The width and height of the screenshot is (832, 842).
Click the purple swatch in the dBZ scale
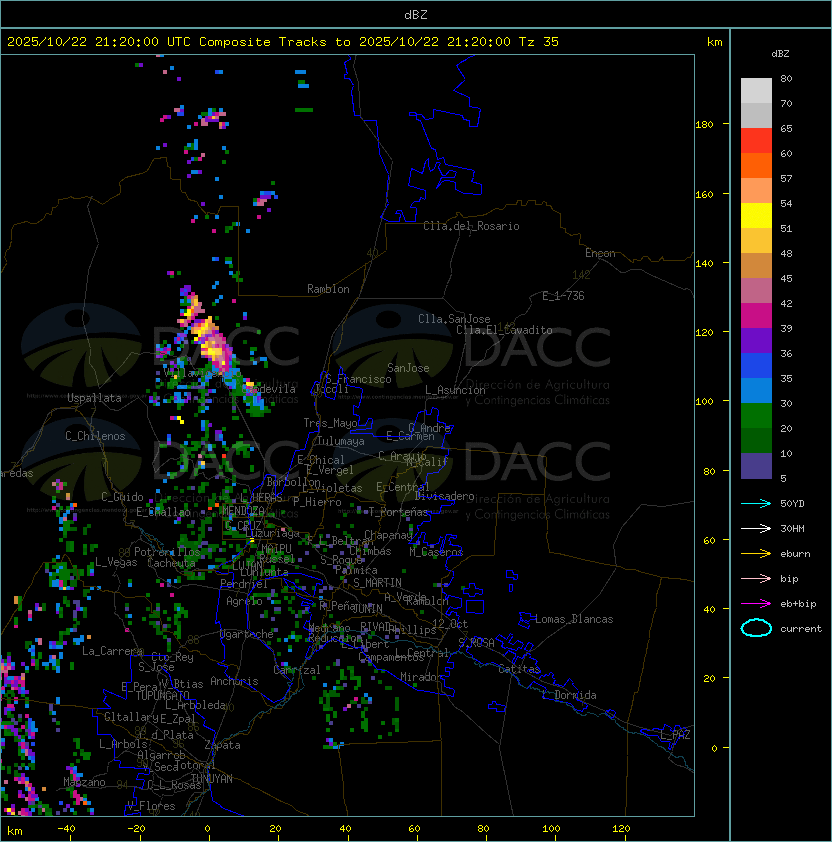pyautogui.click(x=756, y=340)
